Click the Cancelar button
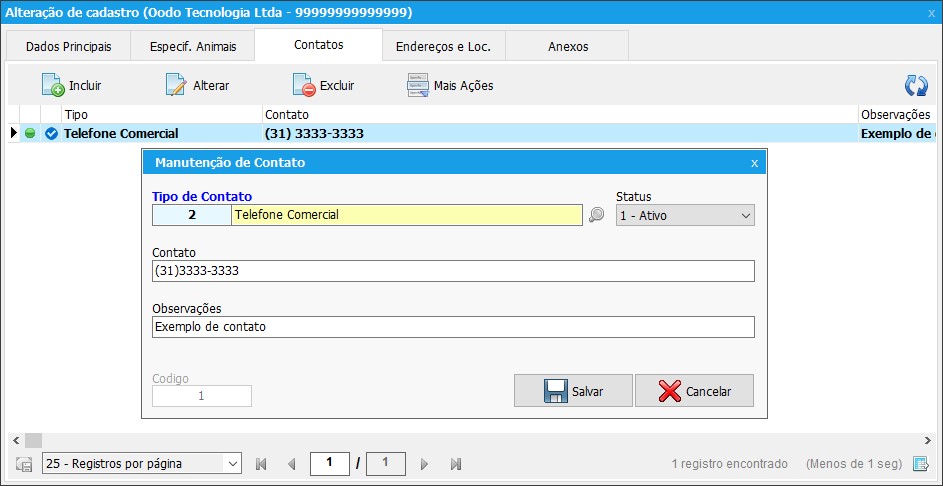 click(694, 391)
